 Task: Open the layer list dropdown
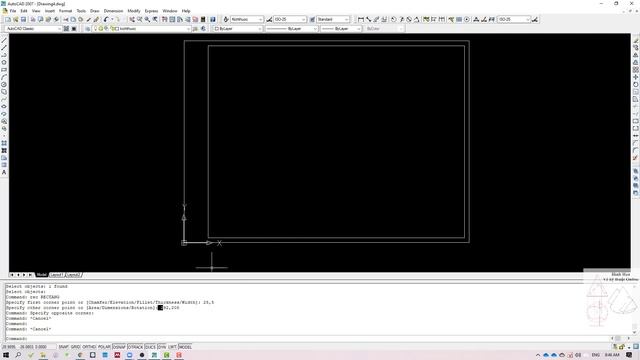click(142, 29)
